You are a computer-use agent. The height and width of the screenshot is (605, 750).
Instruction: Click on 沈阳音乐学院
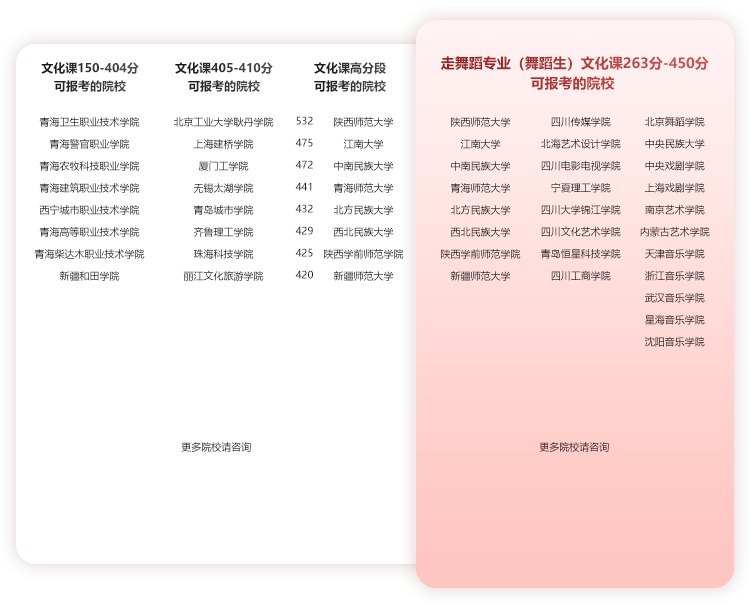tap(674, 342)
